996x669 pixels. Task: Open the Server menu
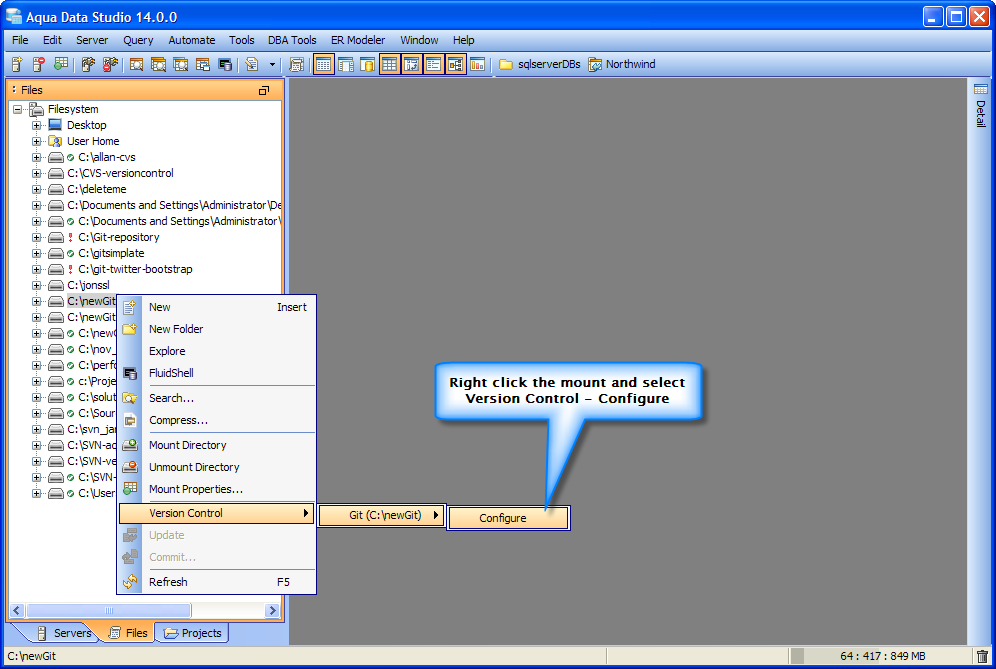click(91, 40)
